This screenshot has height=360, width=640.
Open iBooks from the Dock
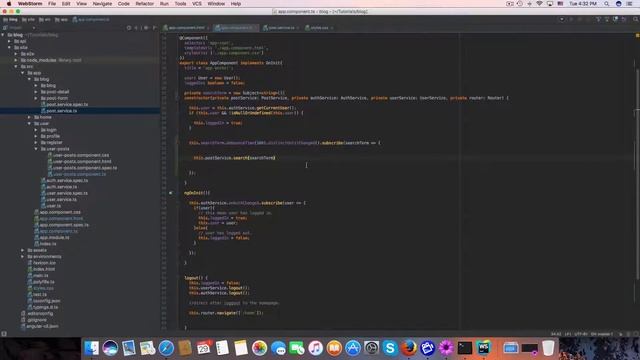[334, 348]
